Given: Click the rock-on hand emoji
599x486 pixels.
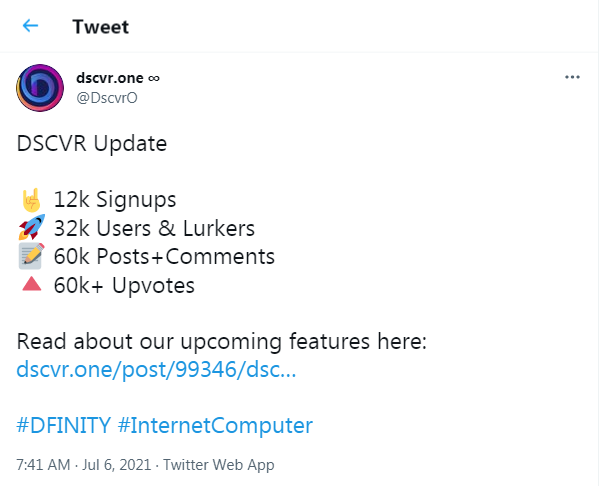Looking at the screenshot, I should [x=31, y=200].
